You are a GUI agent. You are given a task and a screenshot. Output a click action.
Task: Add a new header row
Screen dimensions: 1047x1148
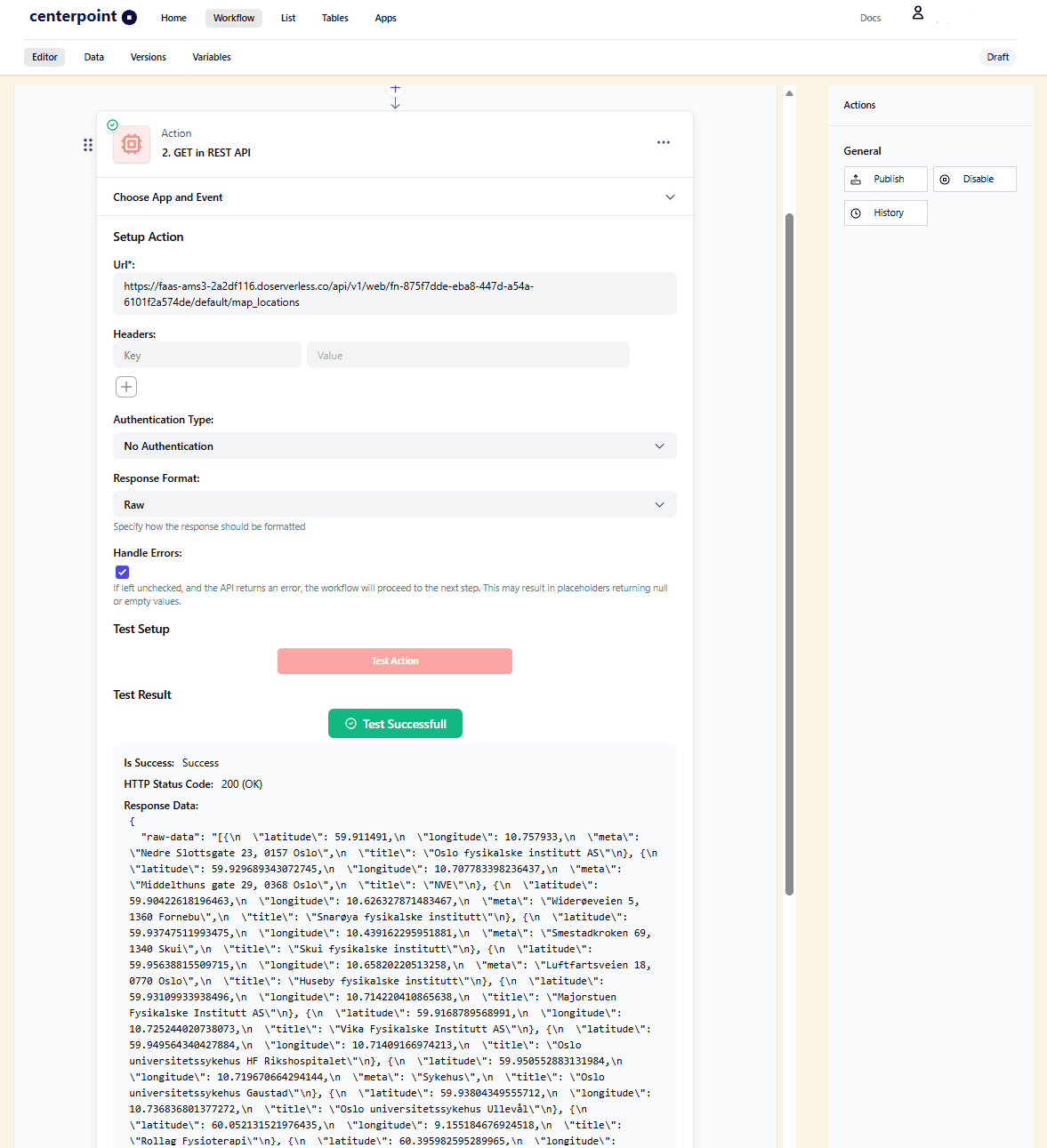point(126,387)
